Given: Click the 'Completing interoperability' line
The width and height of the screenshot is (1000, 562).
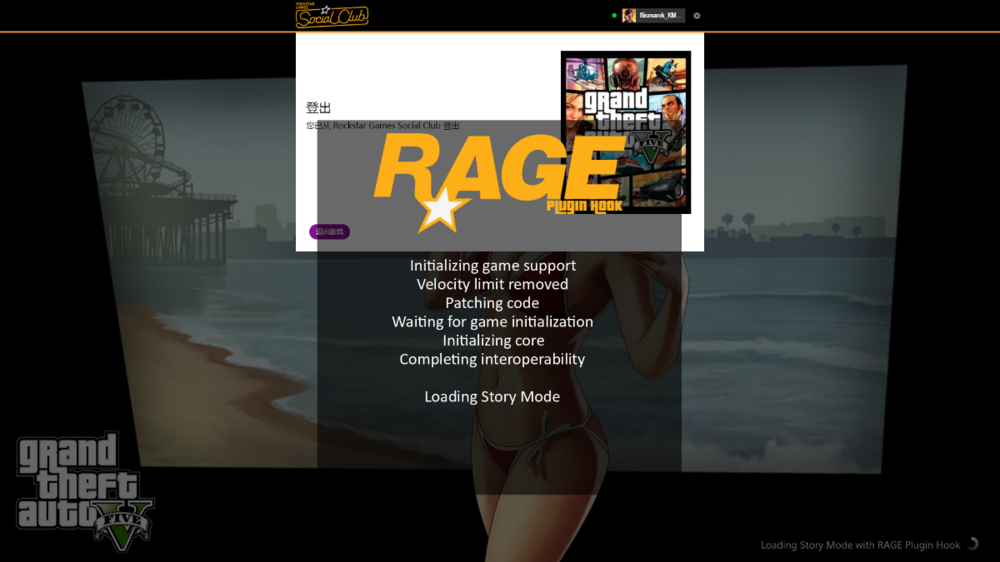Looking at the screenshot, I should (492, 359).
